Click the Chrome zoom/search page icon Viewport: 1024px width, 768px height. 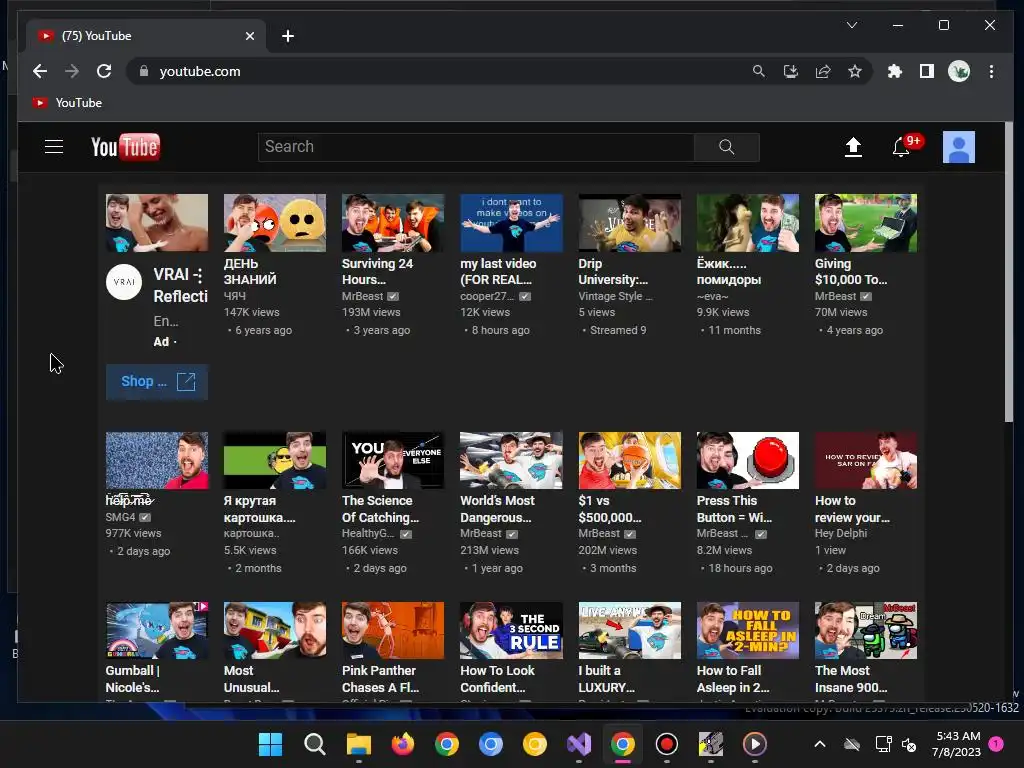(x=758, y=71)
